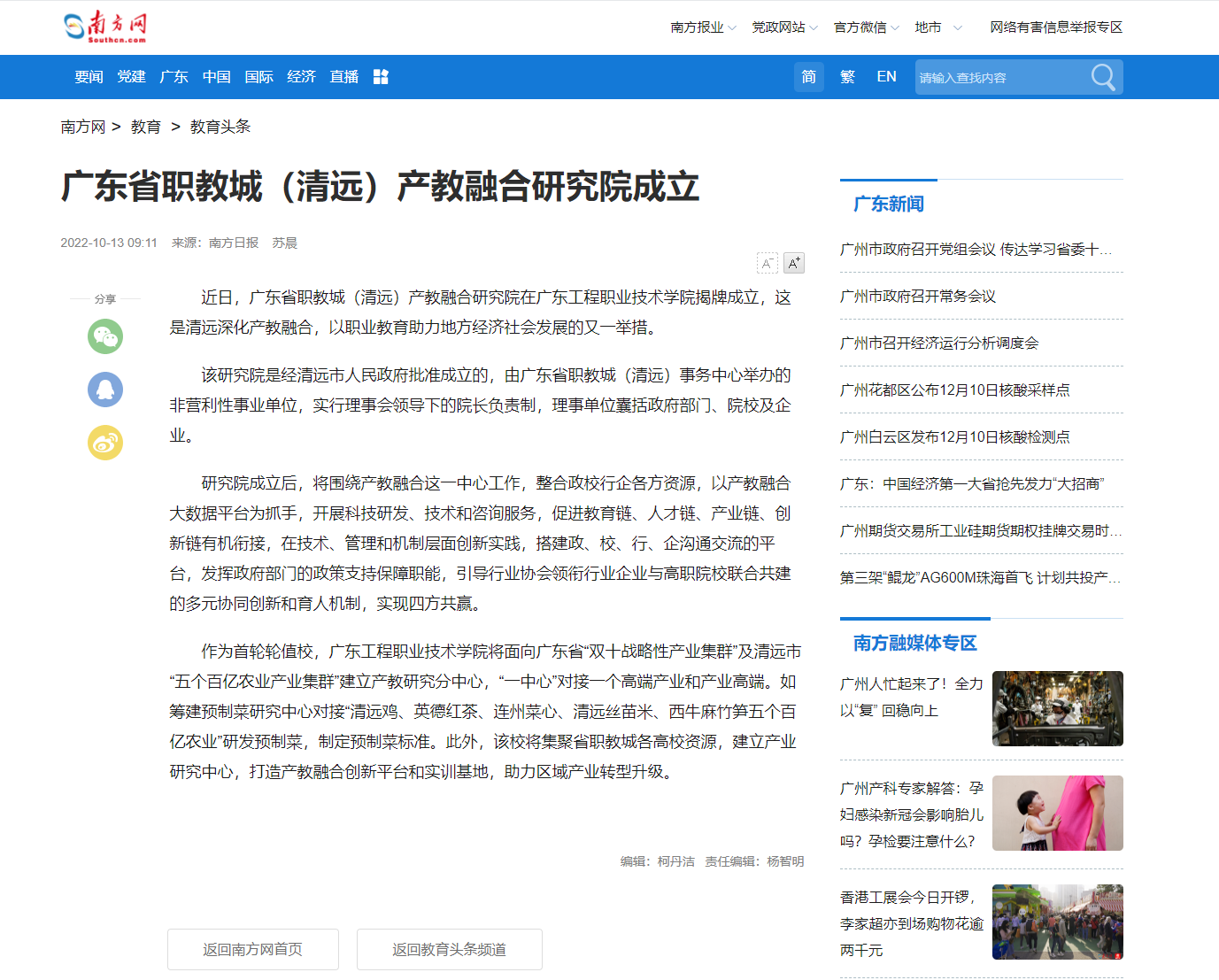The image size is (1219, 980).
Task: Increase article font size (A+)
Action: click(x=794, y=263)
